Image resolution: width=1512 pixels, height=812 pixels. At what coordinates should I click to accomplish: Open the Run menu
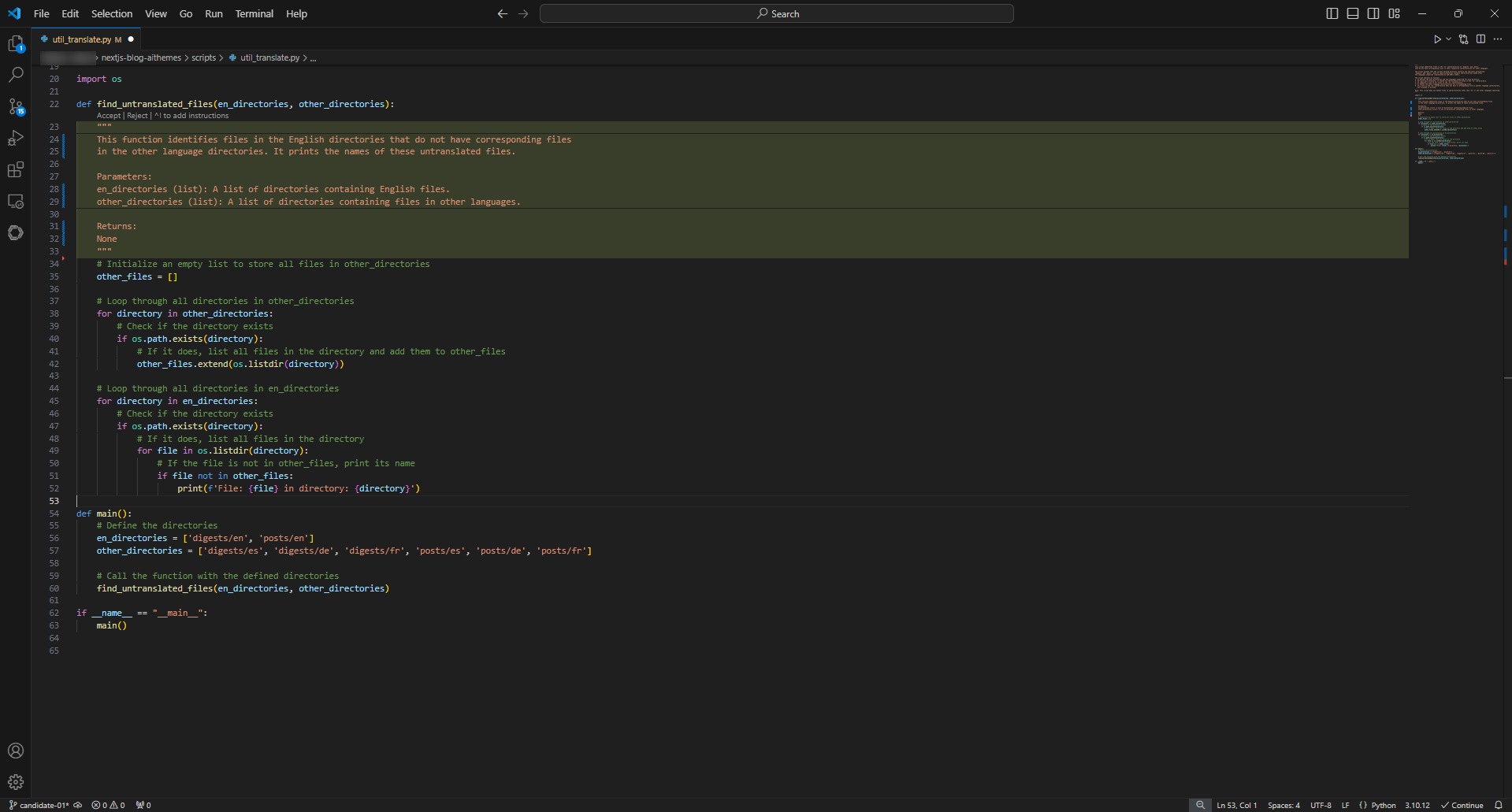tap(214, 13)
